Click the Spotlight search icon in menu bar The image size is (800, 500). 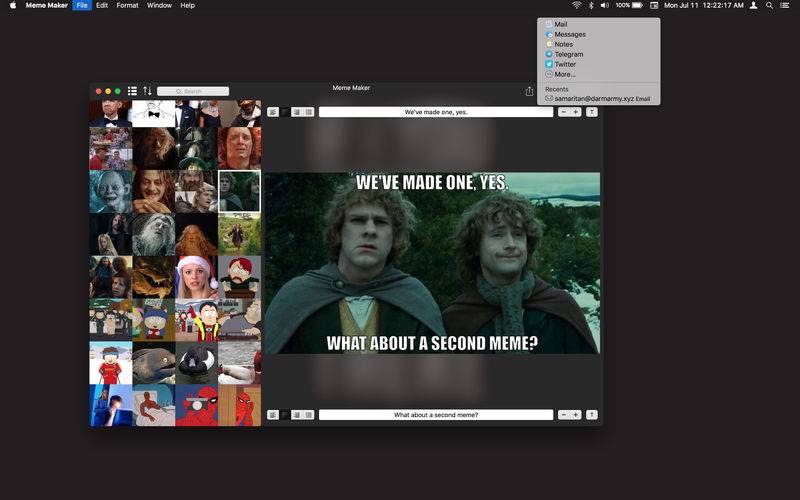[769, 5]
